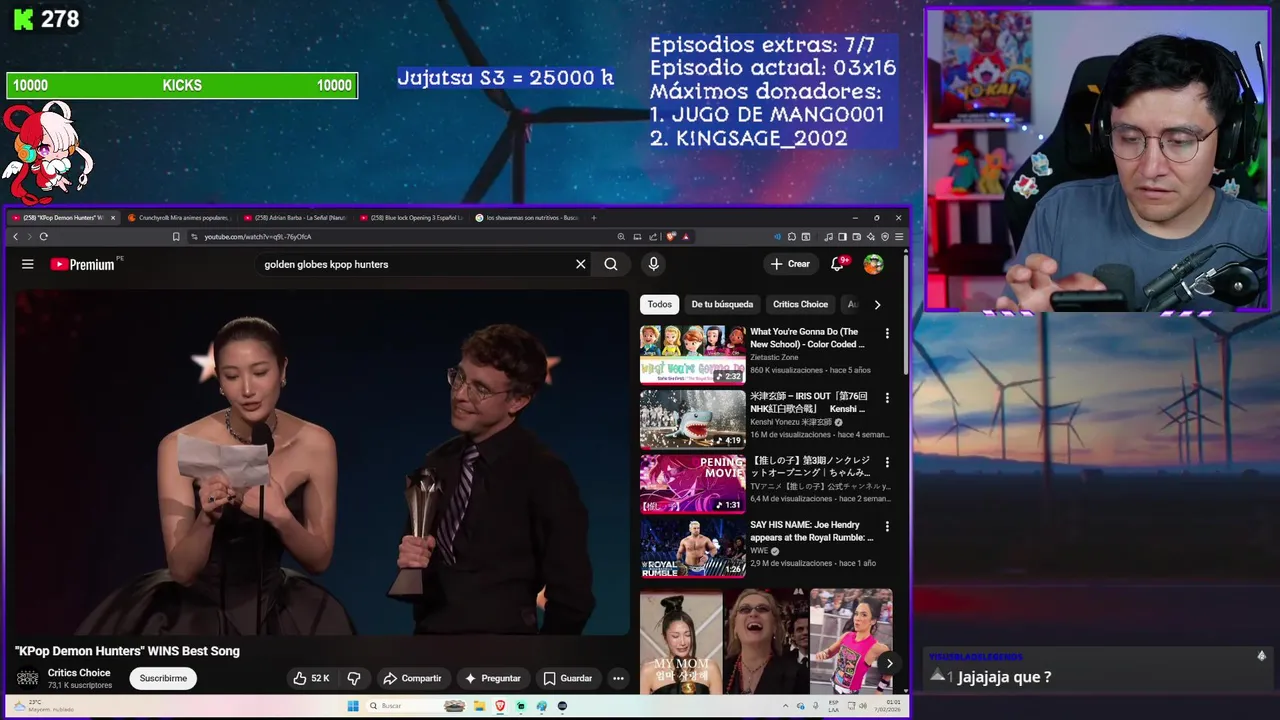The height and width of the screenshot is (720, 1280).
Task: Open options menu for SAY HIS NAME video
Action: [x=887, y=526]
